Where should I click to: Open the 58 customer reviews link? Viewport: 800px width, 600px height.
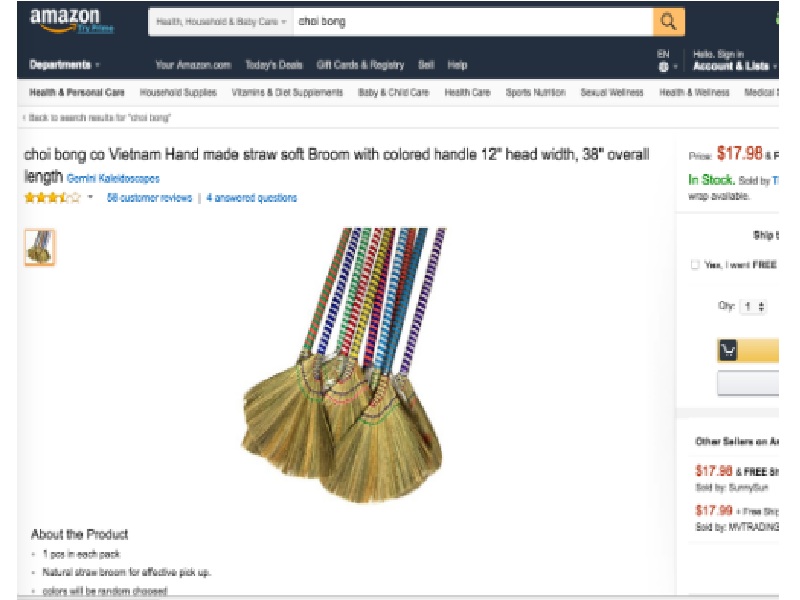pyautogui.click(x=149, y=198)
